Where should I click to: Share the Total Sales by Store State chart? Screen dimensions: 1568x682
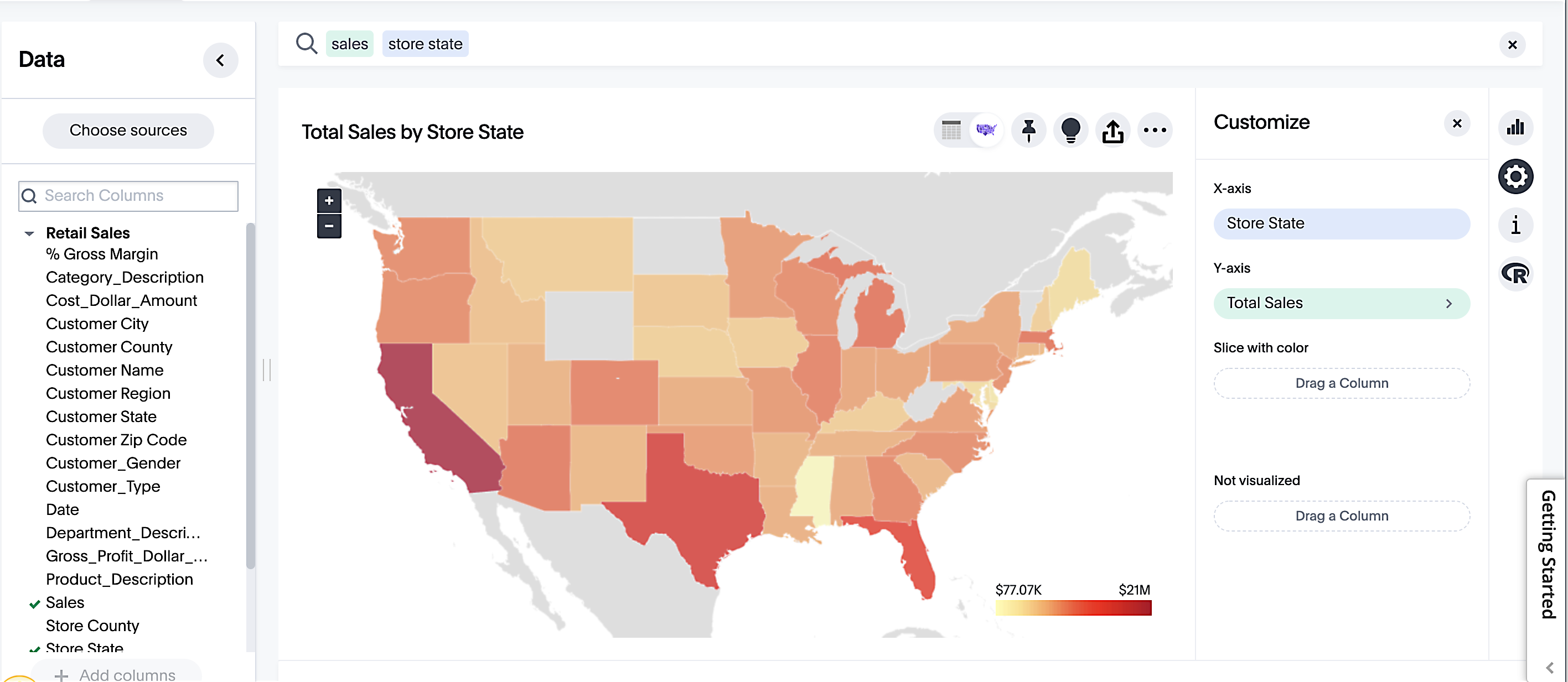tap(1112, 130)
